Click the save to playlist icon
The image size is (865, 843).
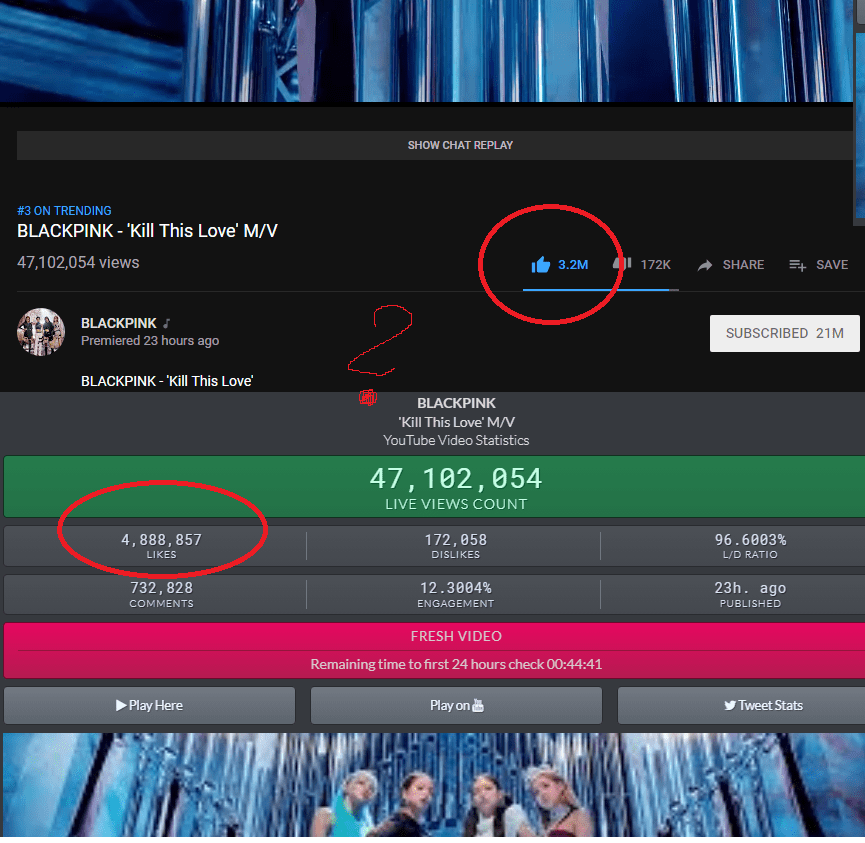coord(797,265)
